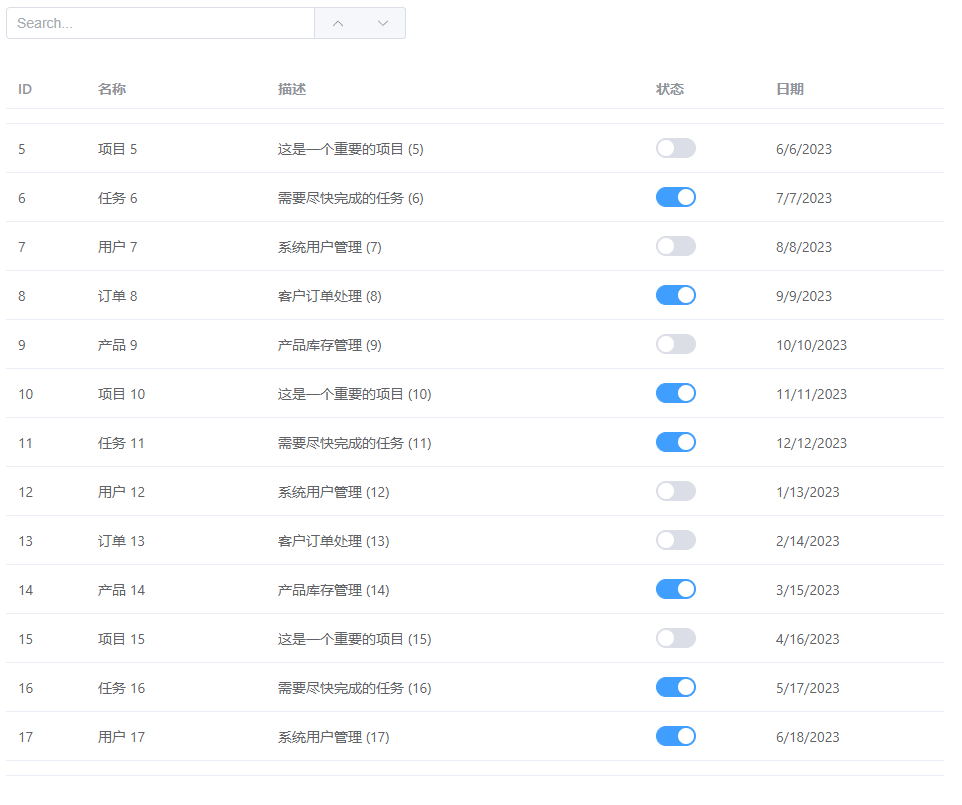The width and height of the screenshot is (962, 805).
Task: Select description 客户订单处理 (8)
Action: coord(329,296)
